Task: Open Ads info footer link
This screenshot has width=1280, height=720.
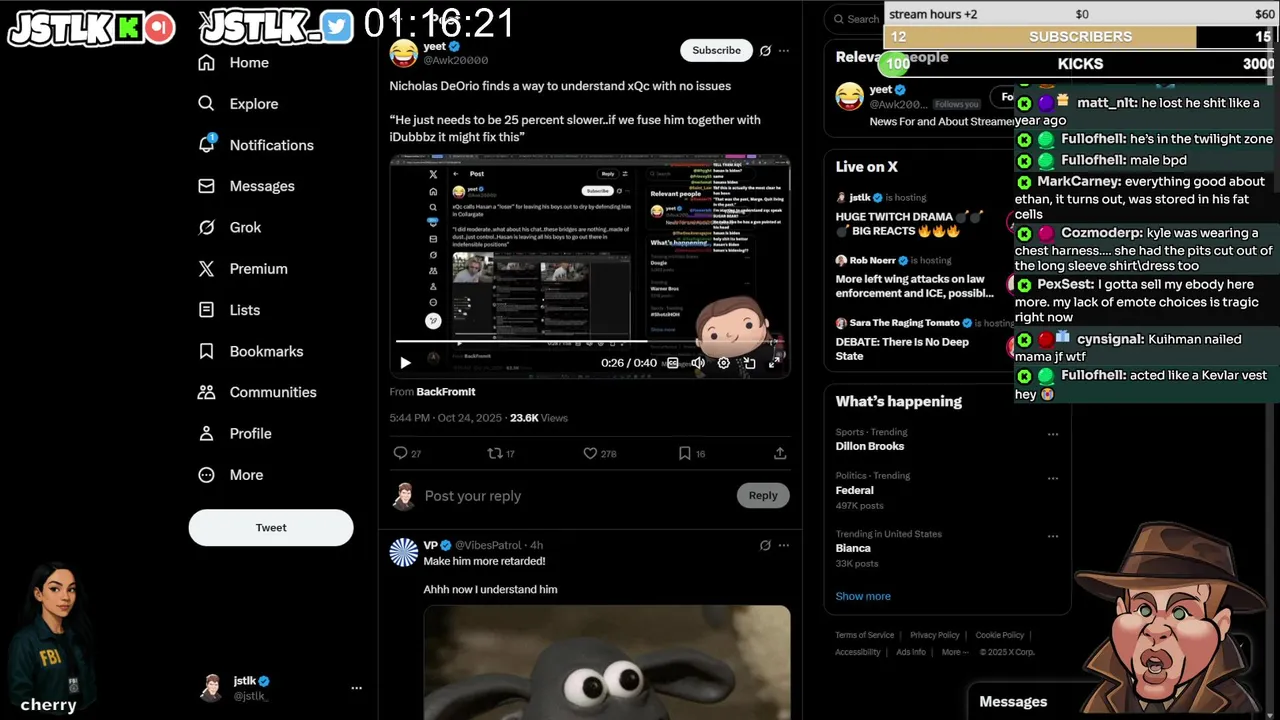Action: (911, 652)
